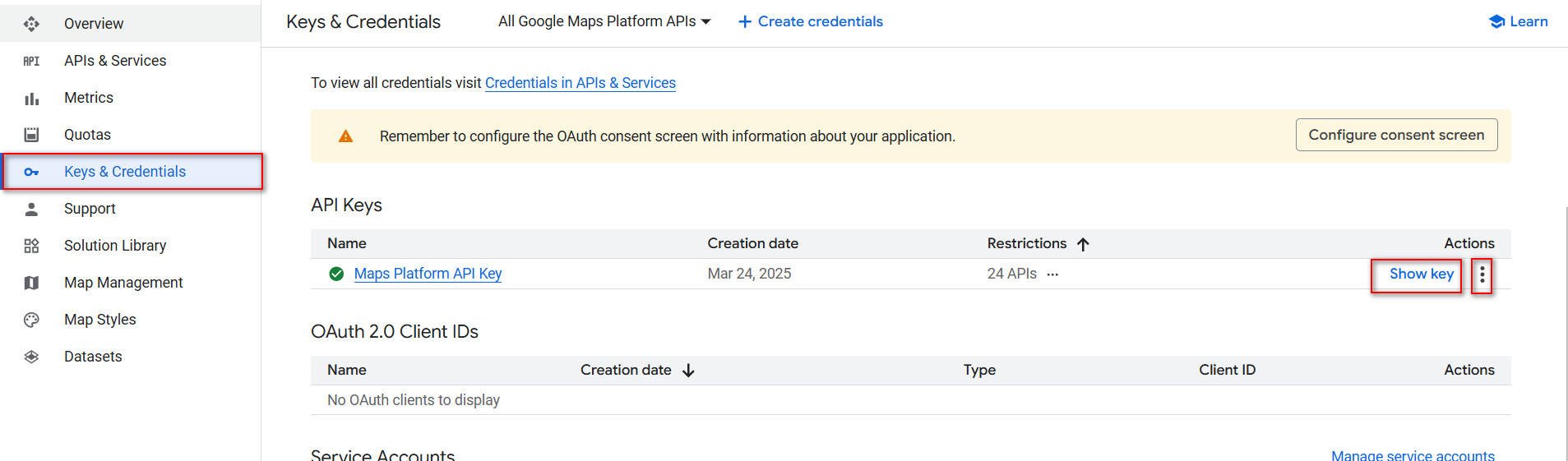Screen dimensions: 1568x461
Task: Click the API Keys Creation date header
Action: click(752, 243)
